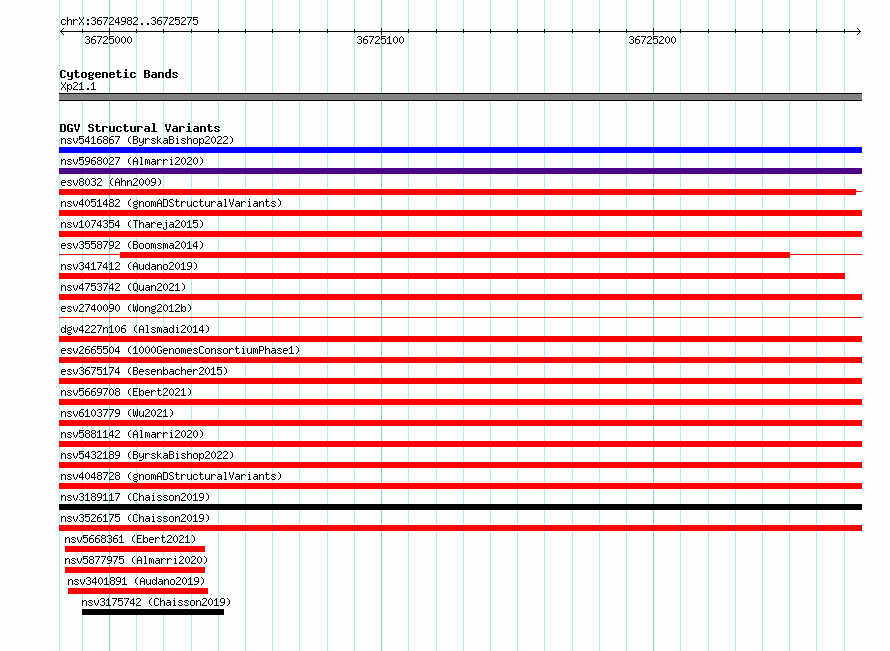Click the blue nsv5416867 variant bar

click(x=460, y=150)
